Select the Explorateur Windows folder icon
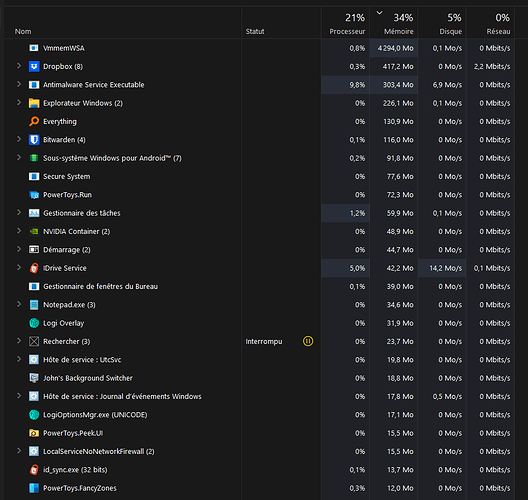 click(34, 103)
